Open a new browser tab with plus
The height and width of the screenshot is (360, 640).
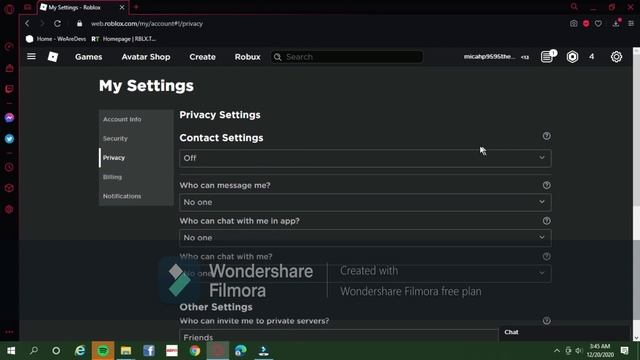click(136, 7)
